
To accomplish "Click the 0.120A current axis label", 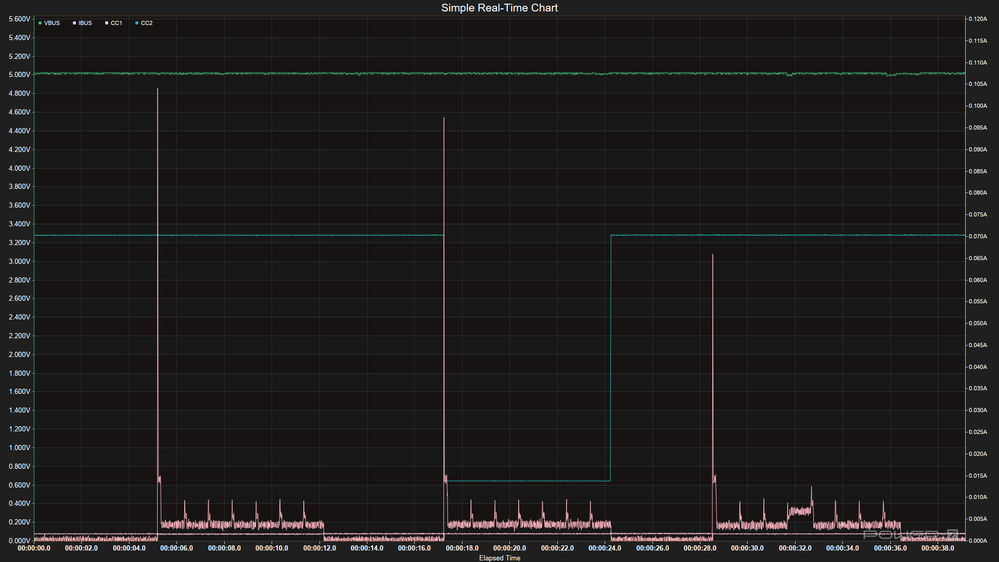I will point(978,19).
